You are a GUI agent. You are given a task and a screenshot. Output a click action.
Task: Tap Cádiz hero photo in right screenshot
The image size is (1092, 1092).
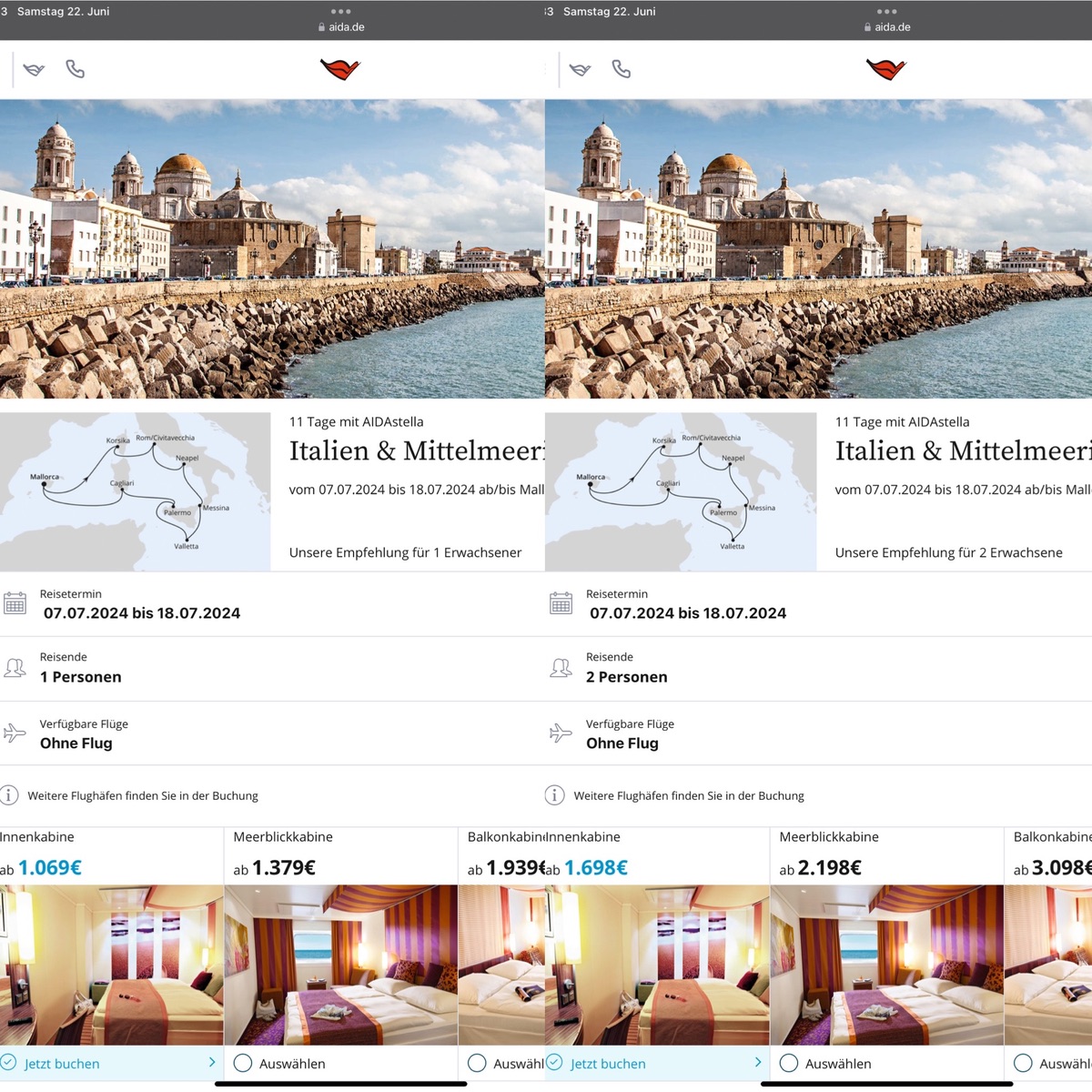[x=818, y=248]
